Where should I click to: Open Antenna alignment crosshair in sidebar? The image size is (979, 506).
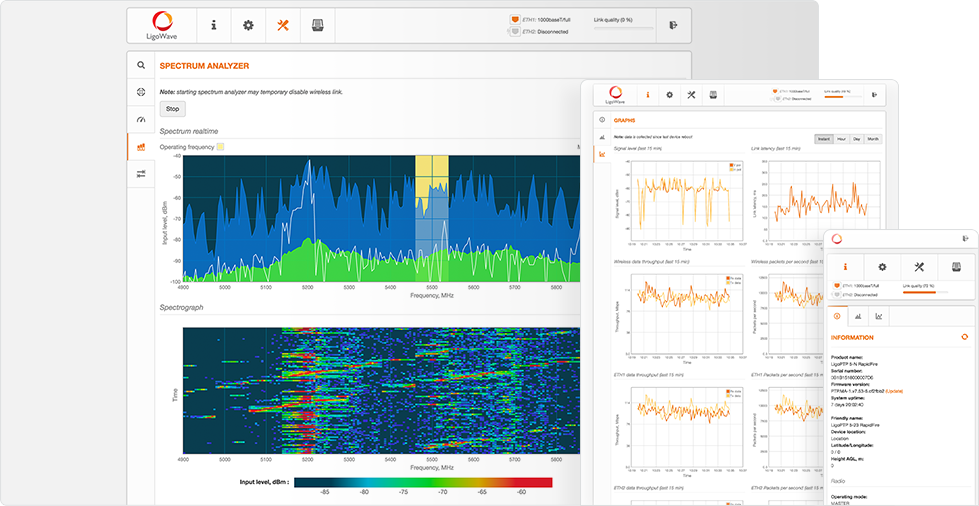point(141,92)
